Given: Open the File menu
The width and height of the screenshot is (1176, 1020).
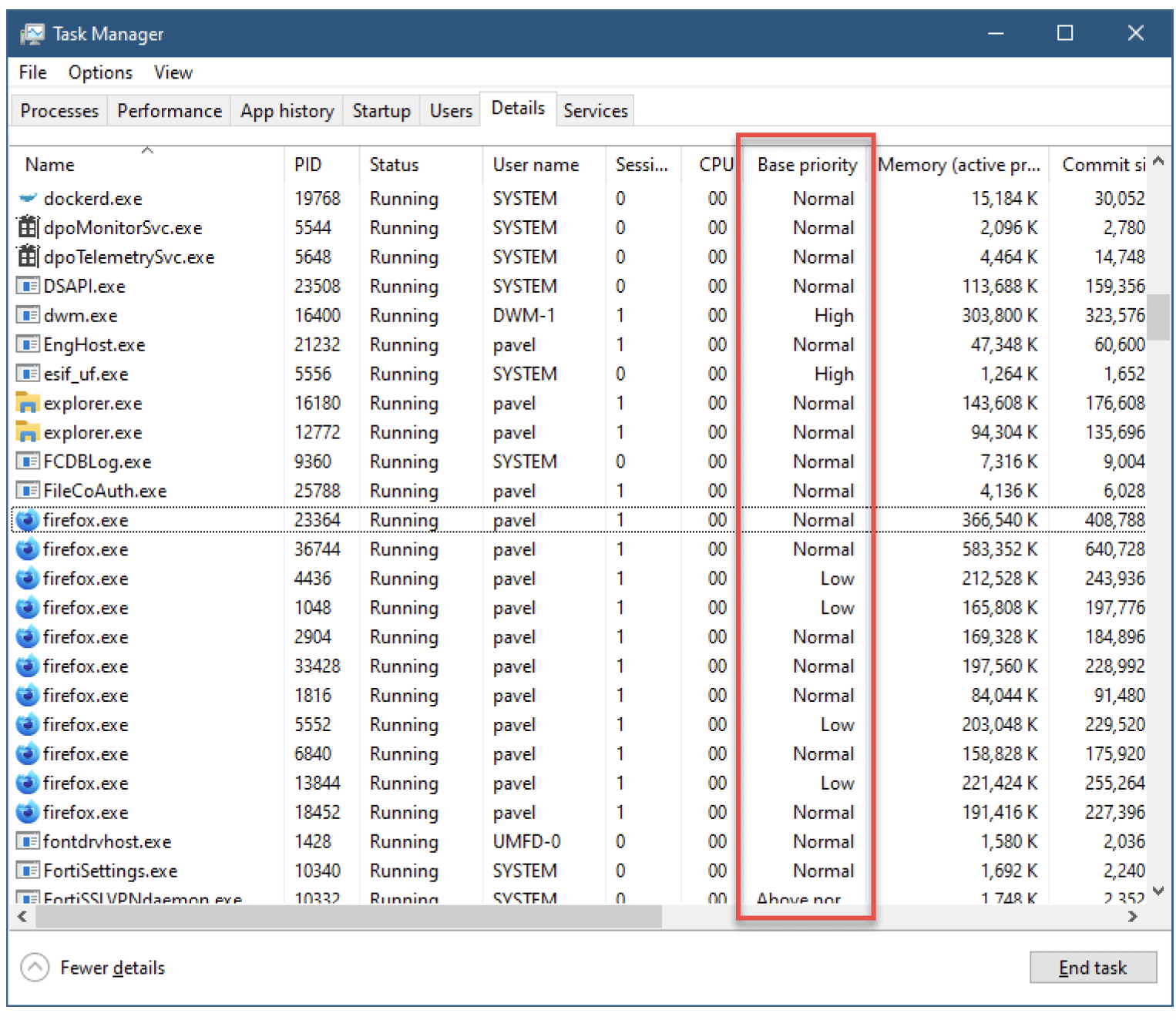Looking at the screenshot, I should [33, 72].
